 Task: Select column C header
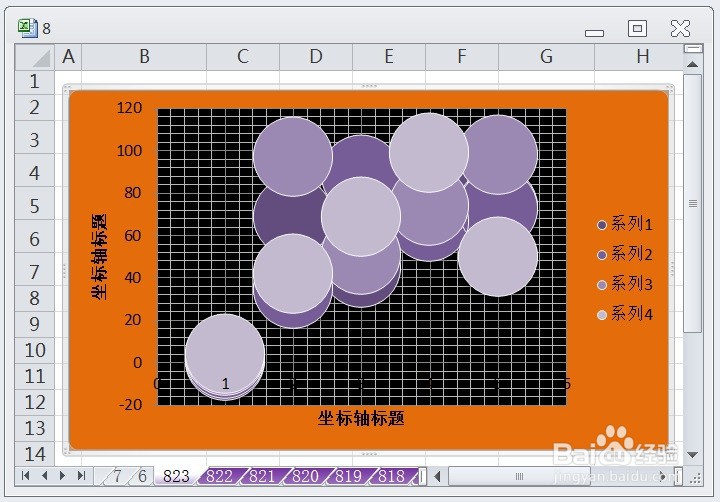click(x=243, y=57)
